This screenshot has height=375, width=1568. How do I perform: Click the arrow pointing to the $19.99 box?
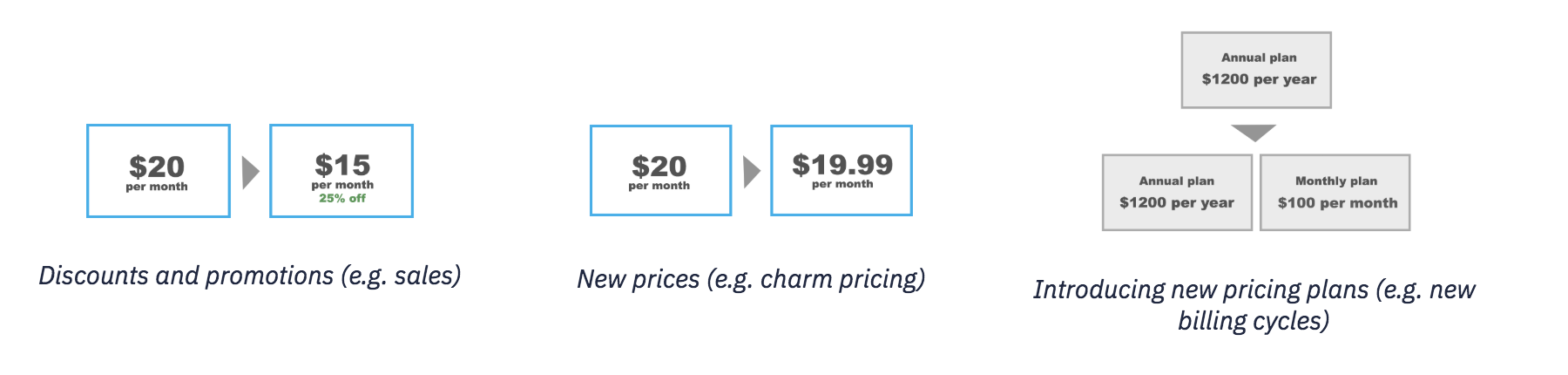click(751, 172)
